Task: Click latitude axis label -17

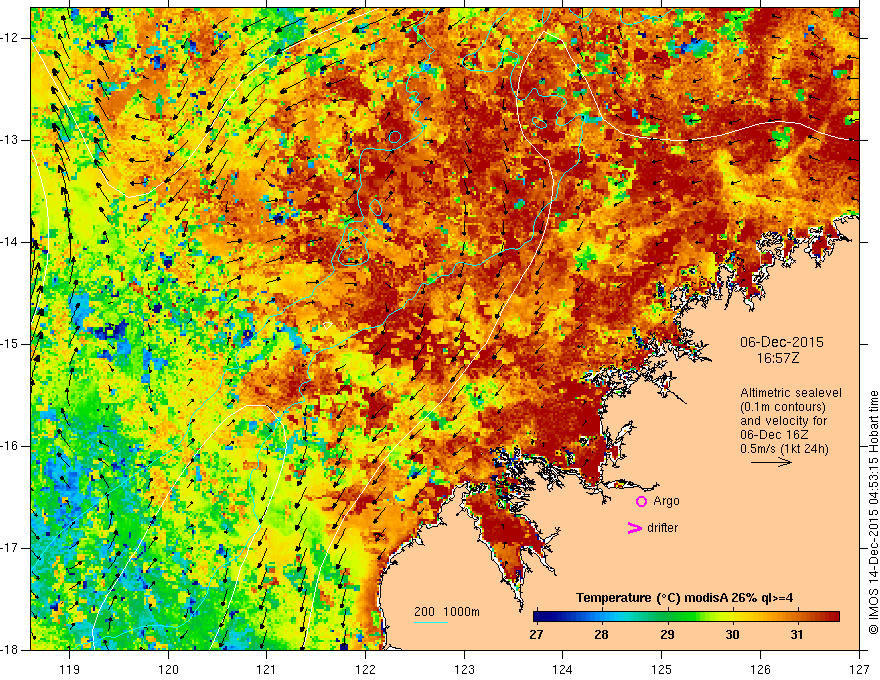Action: (x=10, y=548)
